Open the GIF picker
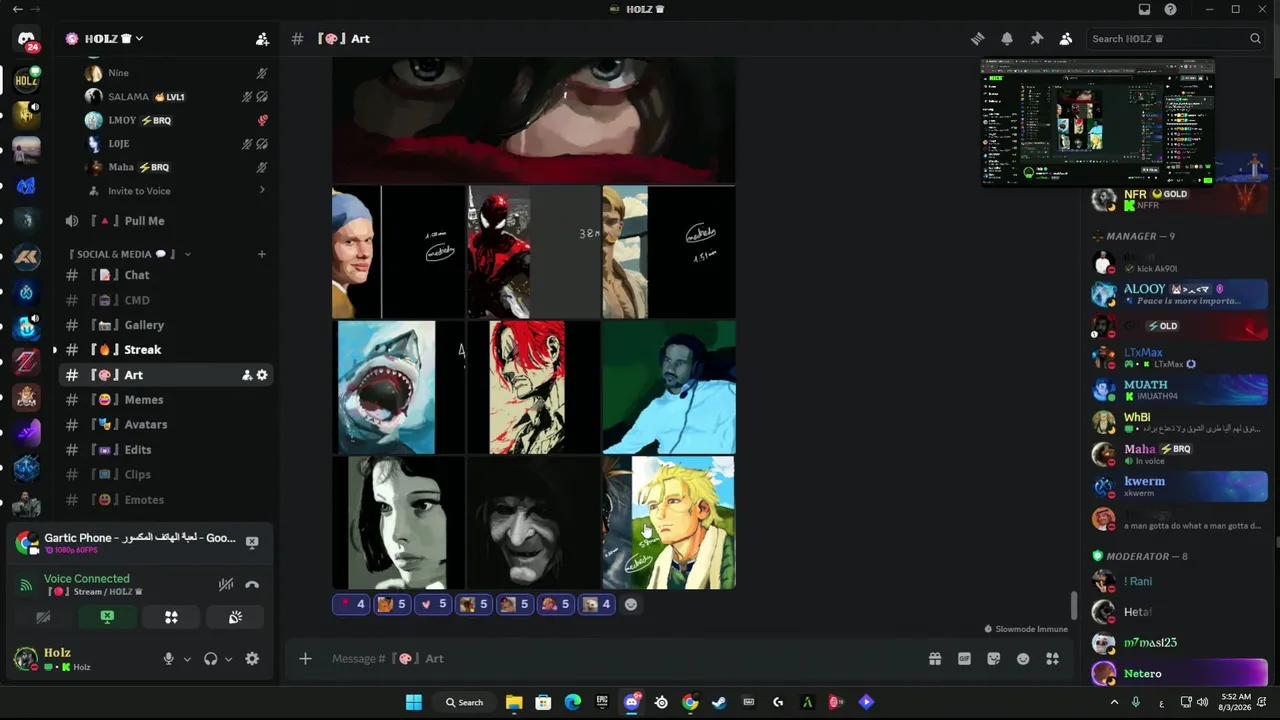The image size is (1280, 720). tap(964, 659)
